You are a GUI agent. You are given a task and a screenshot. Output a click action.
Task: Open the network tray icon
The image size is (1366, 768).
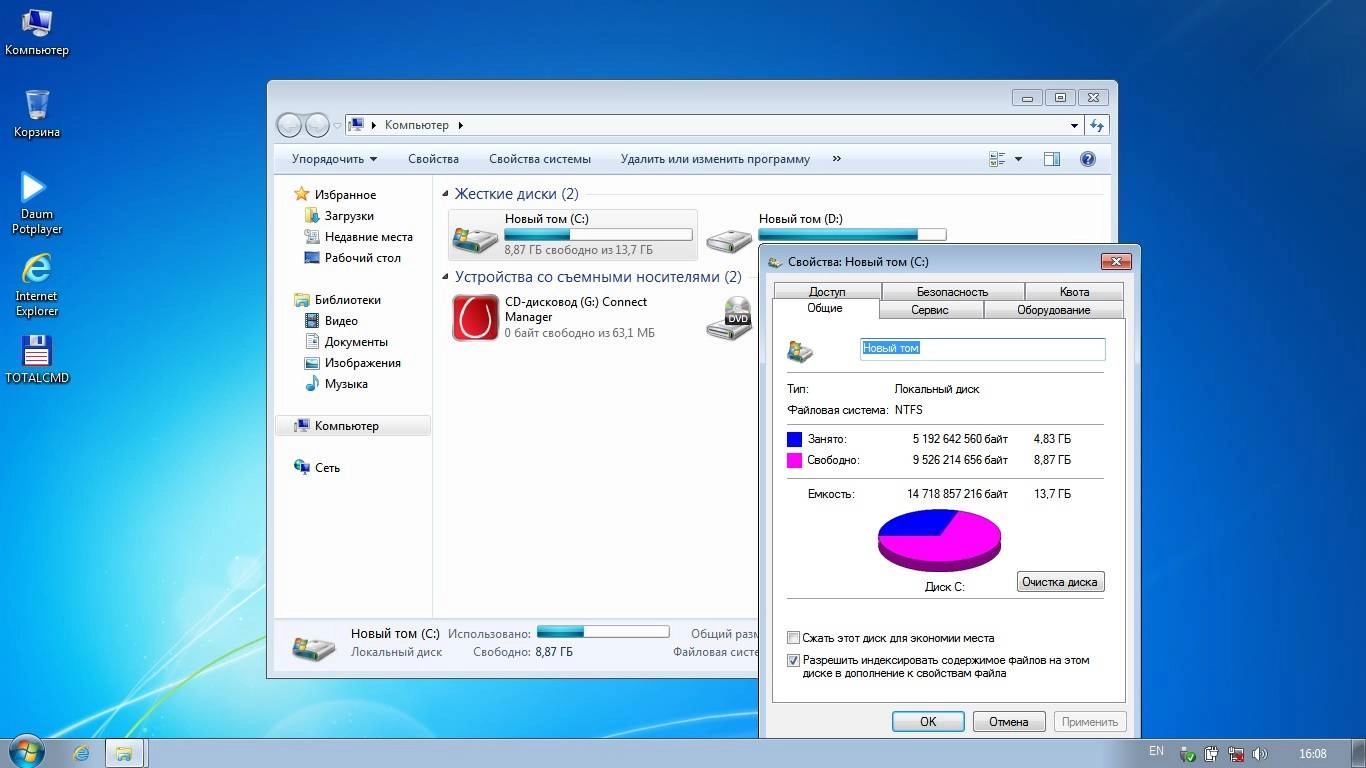coord(1236,754)
